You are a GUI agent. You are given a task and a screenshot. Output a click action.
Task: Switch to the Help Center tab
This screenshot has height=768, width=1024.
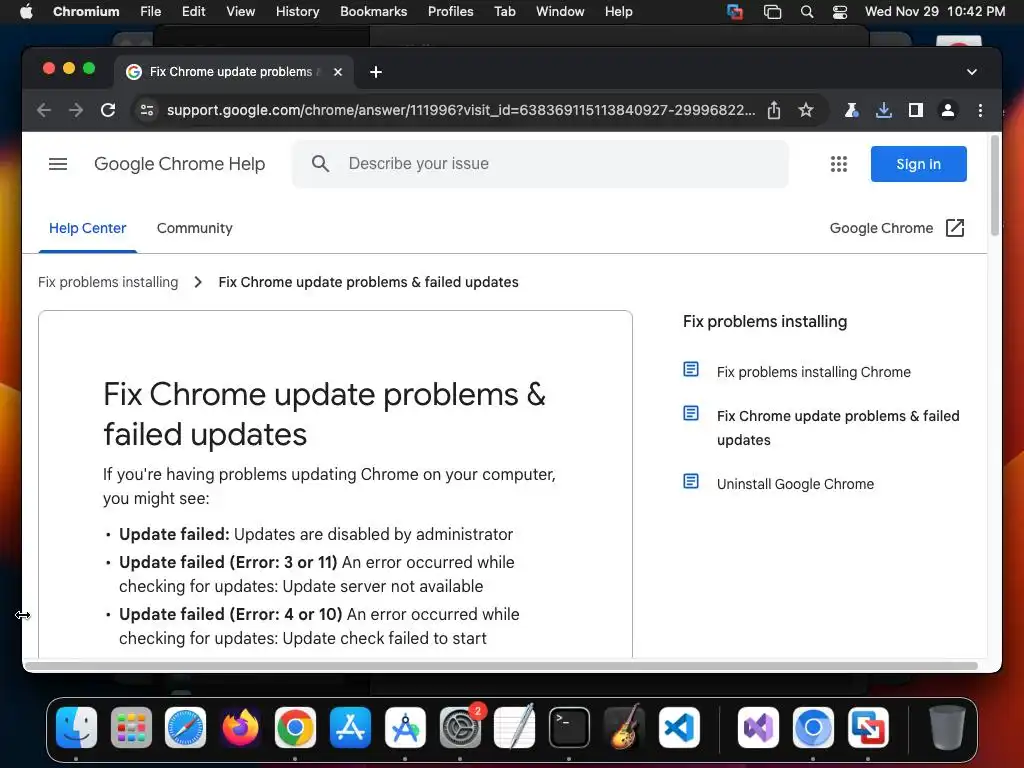pos(88,228)
